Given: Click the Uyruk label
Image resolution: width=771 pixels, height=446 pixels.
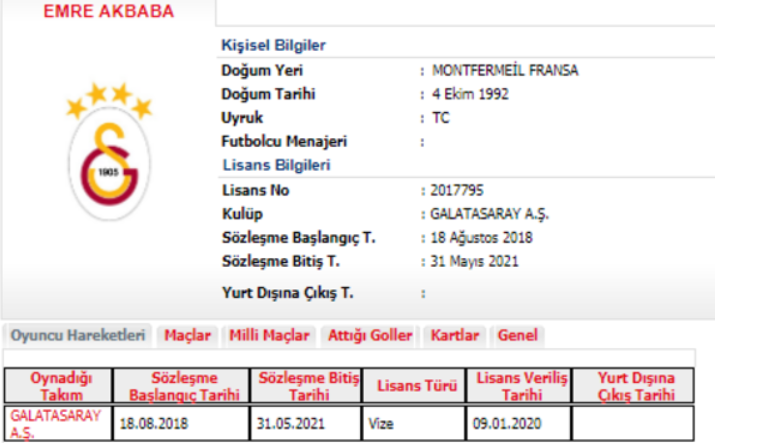Looking at the screenshot, I should (x=242, y=118).
